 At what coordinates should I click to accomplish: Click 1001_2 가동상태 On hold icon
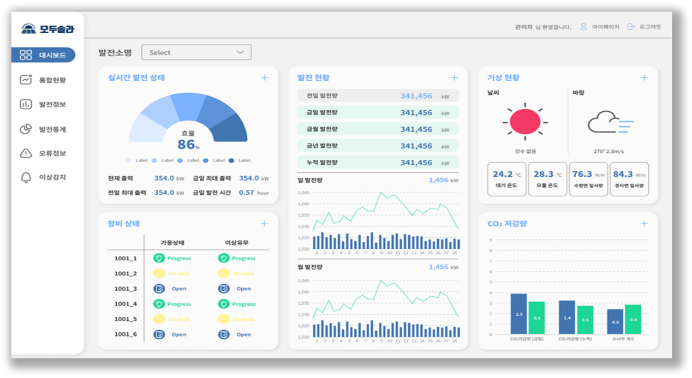pos(159,273)
